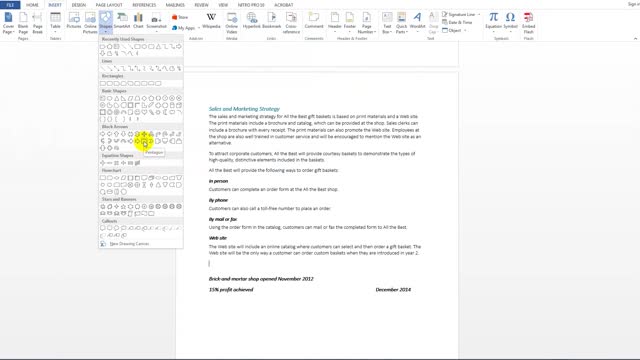This screenshot has width=640, height=360.
Task: Click the '15% profit achieved' line
Action: pyautogui.click(x=231, y=289)
